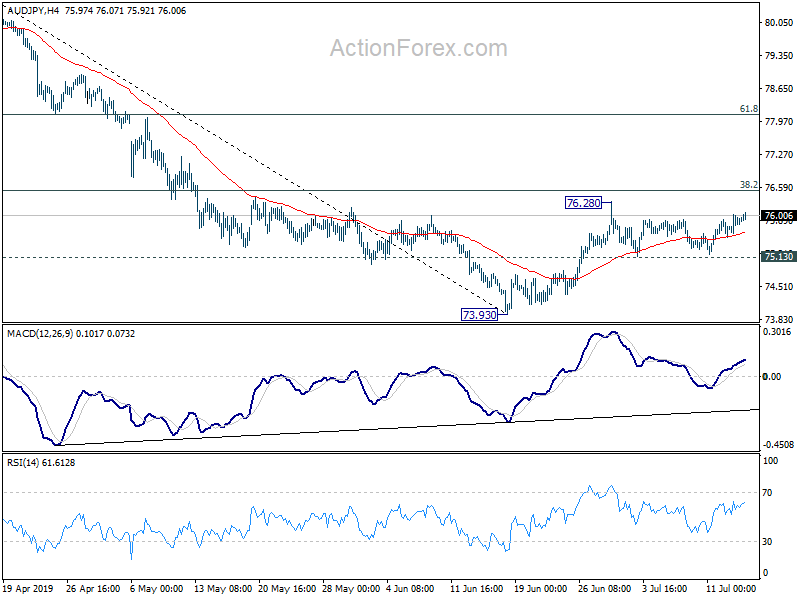Click the 74.510 price axis value
800x600 pixels.
tap(779, 287)
